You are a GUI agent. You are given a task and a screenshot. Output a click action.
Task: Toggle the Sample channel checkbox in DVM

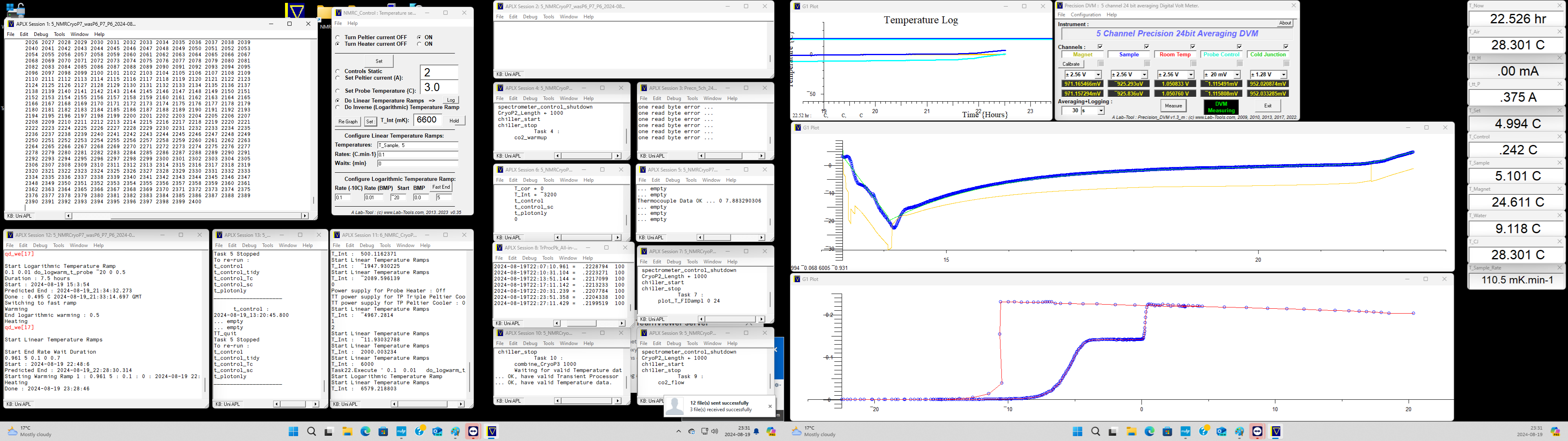1147,47
